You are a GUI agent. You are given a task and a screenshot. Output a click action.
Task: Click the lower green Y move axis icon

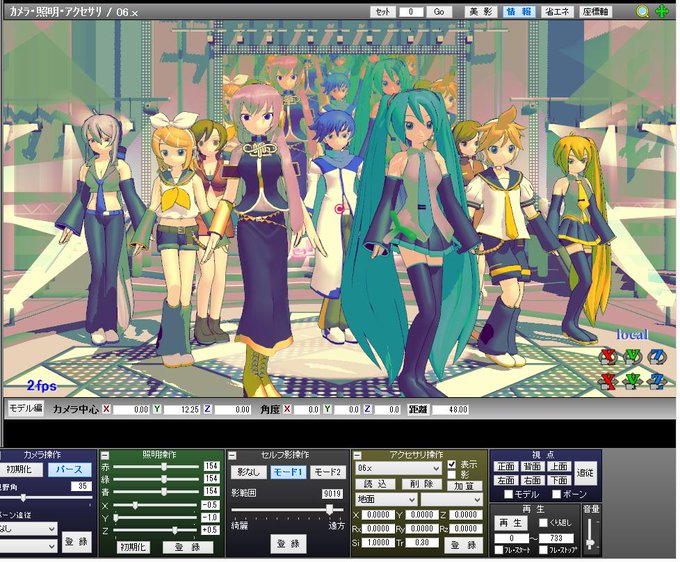[632, 381]
